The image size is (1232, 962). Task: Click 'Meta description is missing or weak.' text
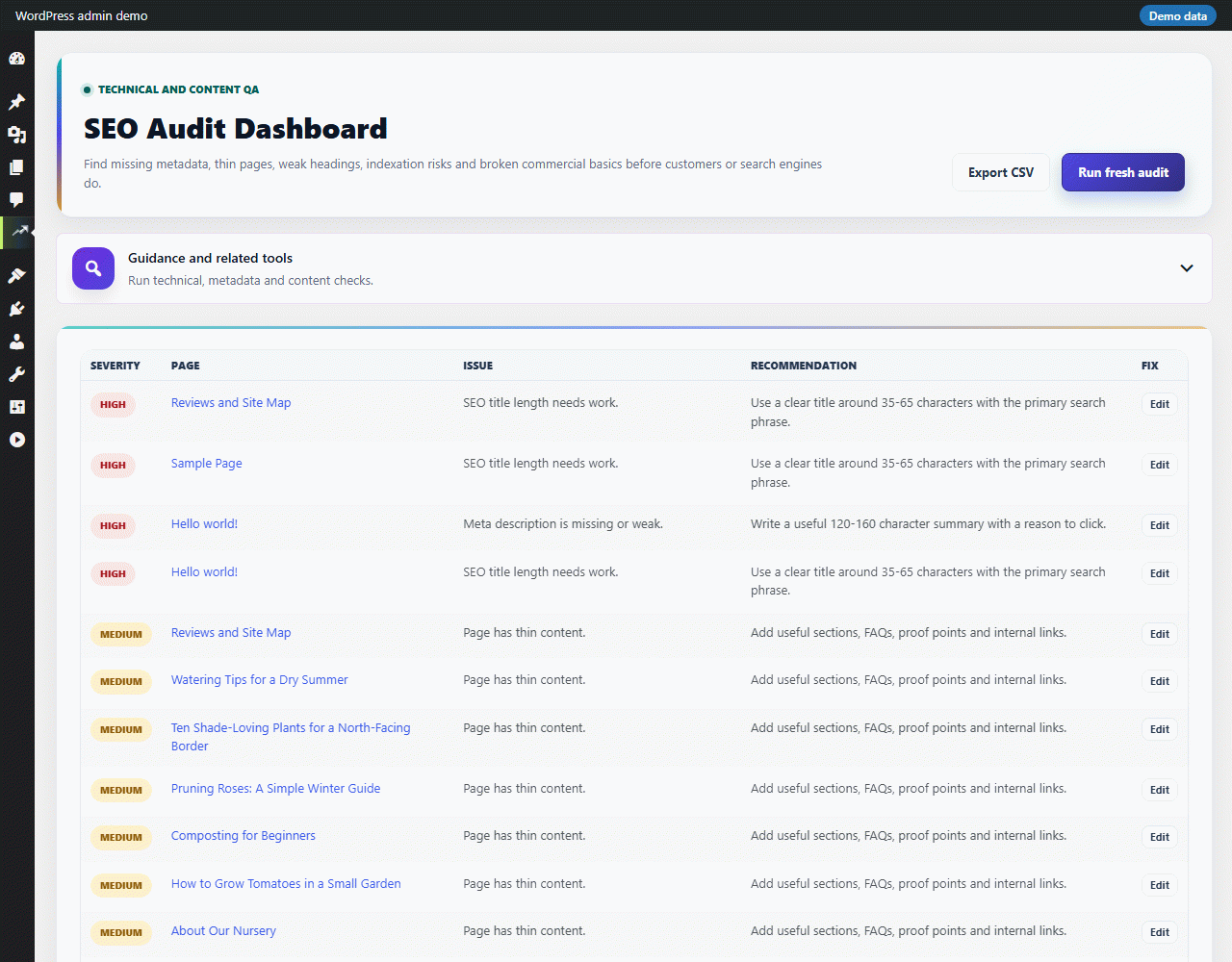(563, 524)
